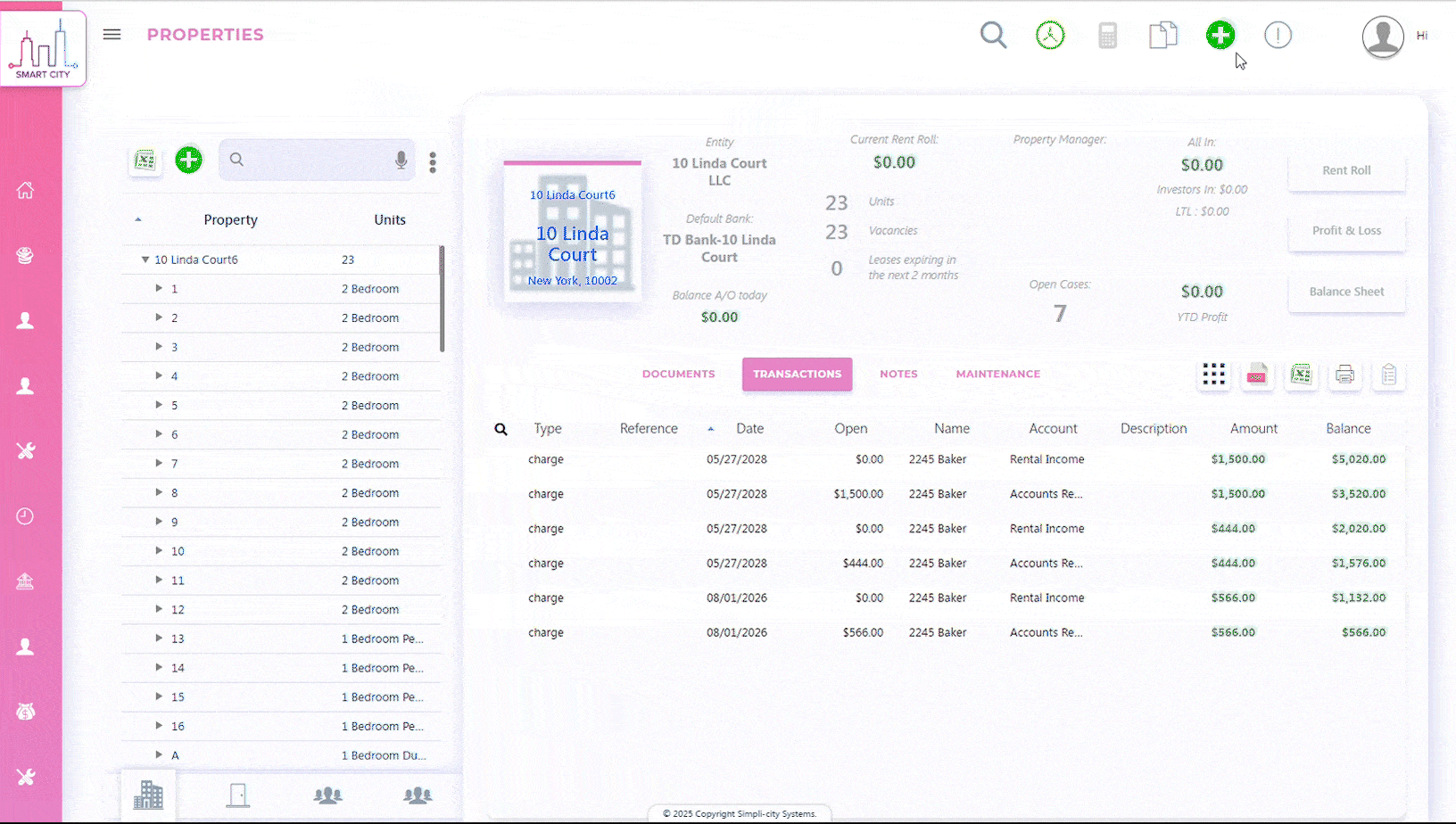
Task: Click the clock icon in pink sidebar
Action: (x=25, y=516)
